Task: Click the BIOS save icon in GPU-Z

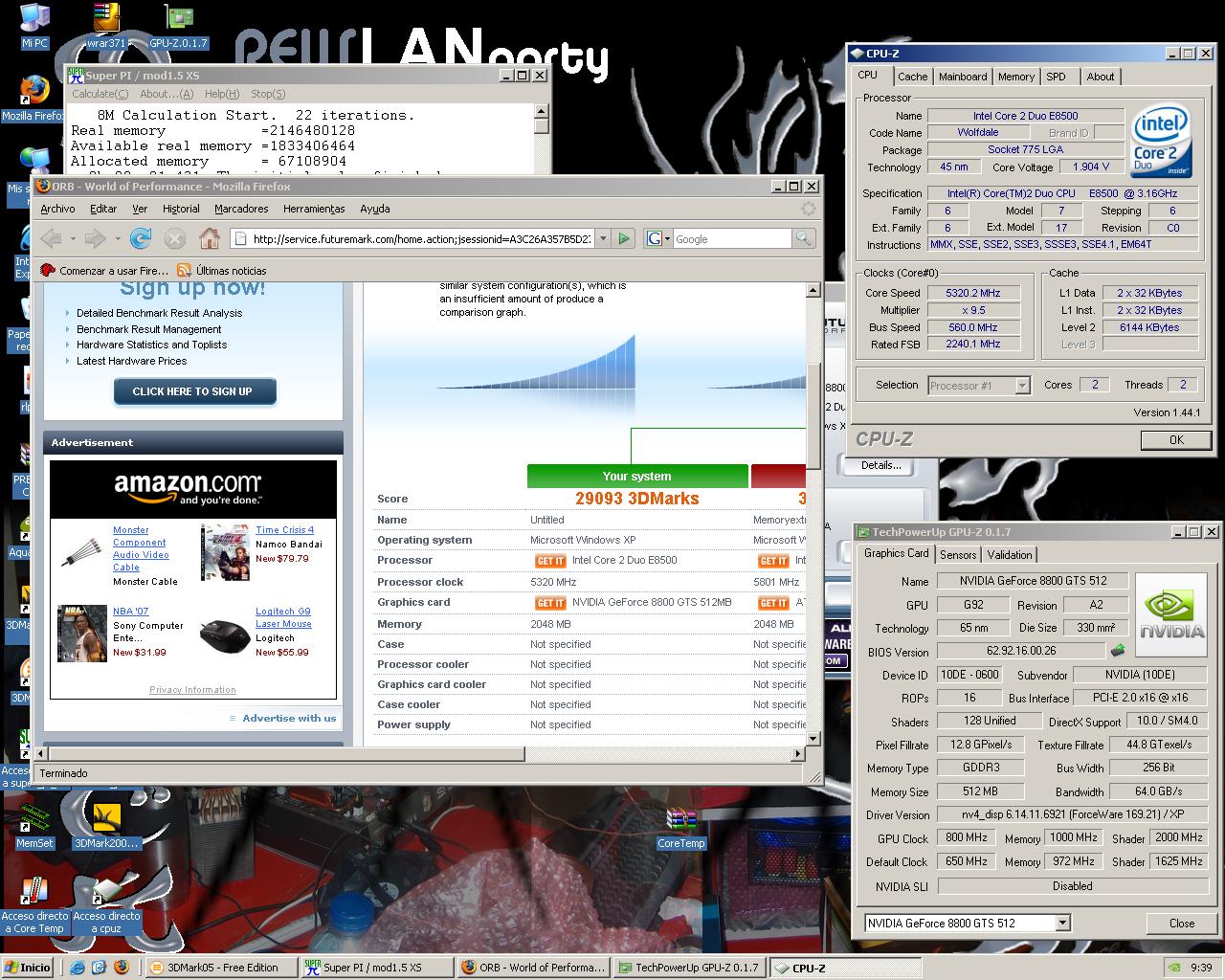Action: pos(1117,651)
